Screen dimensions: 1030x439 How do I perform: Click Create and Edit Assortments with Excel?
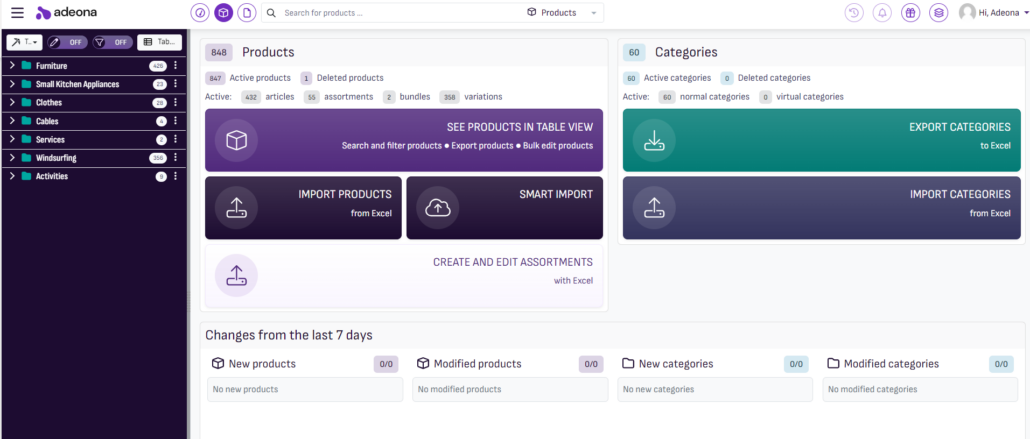tap(404, 276)
